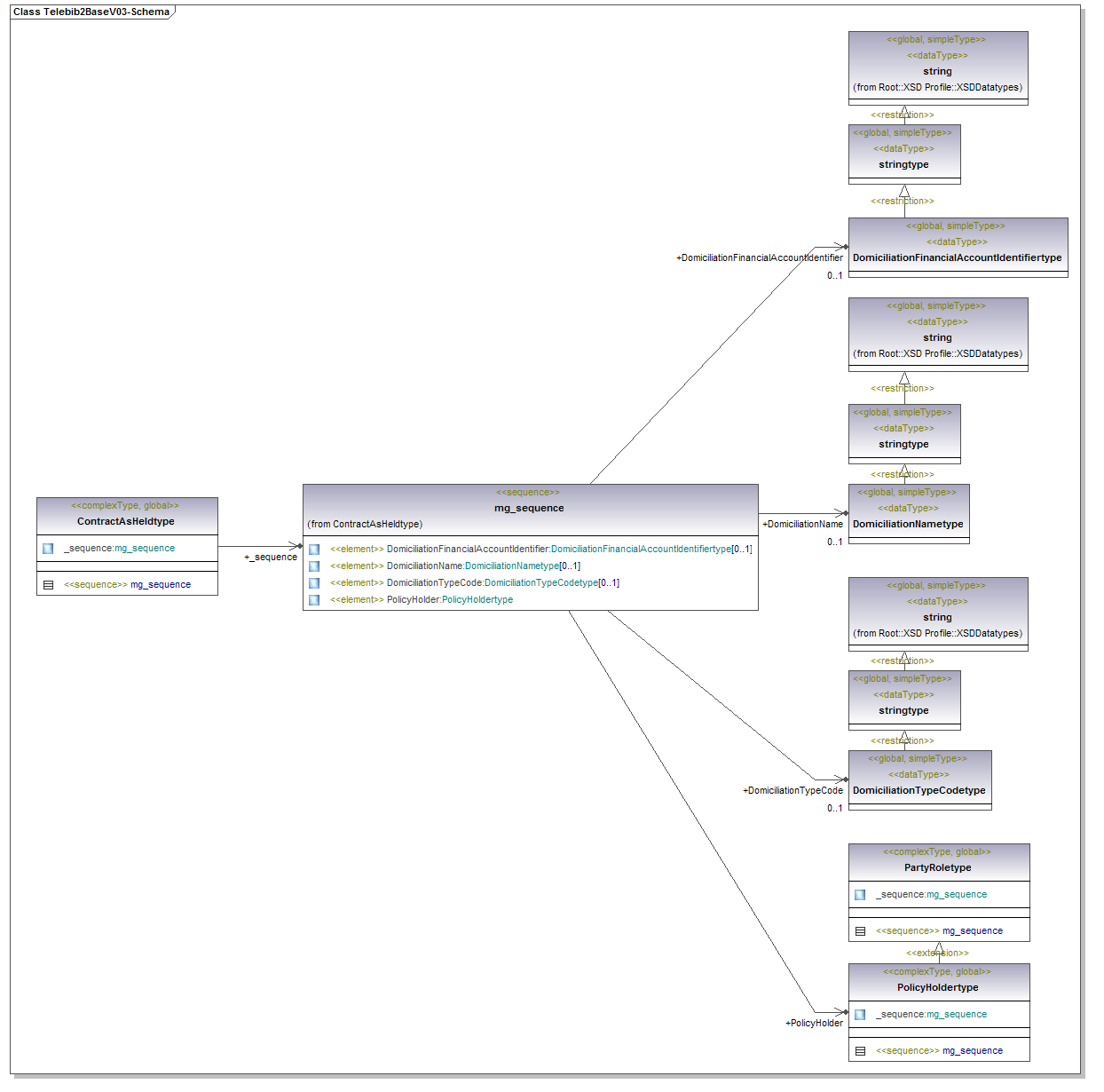Select the ContractAsHeldtype class header
This screenshot has width=1104, height=1092.
pyautogui.click(x=126, y=521)
